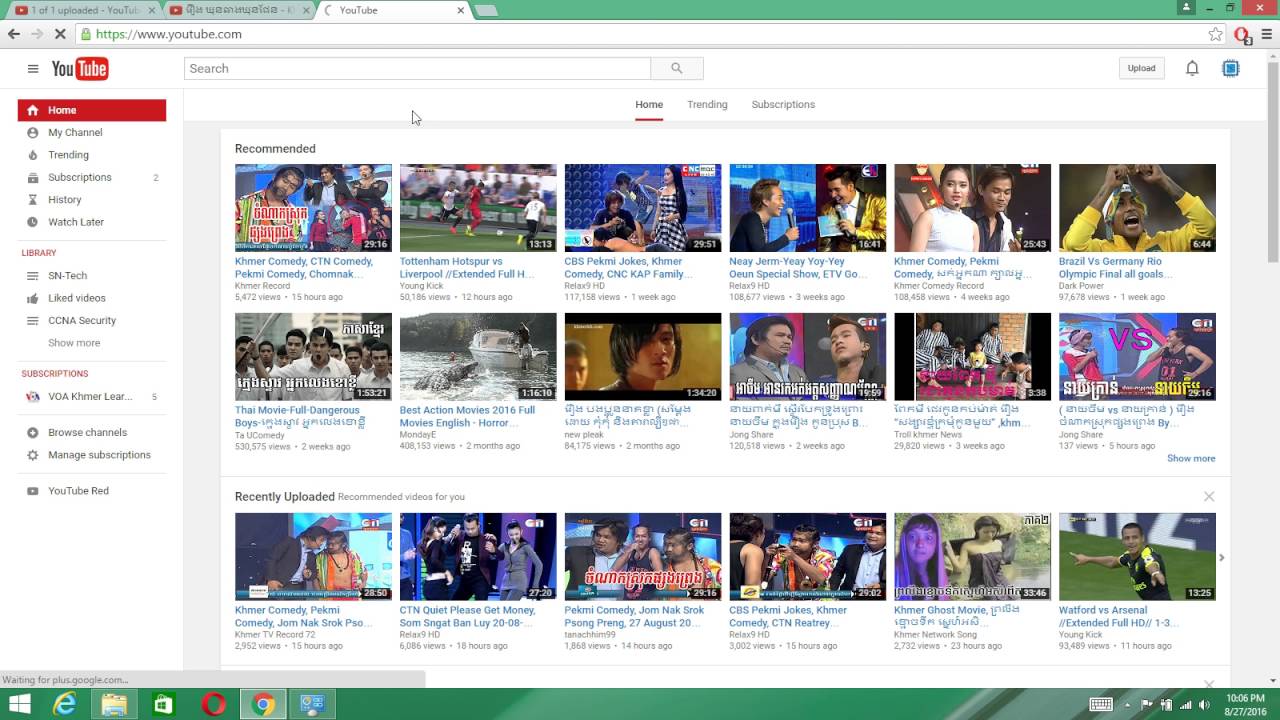Show next Recently Uploaded videos arrow

tap(1221, 557)
